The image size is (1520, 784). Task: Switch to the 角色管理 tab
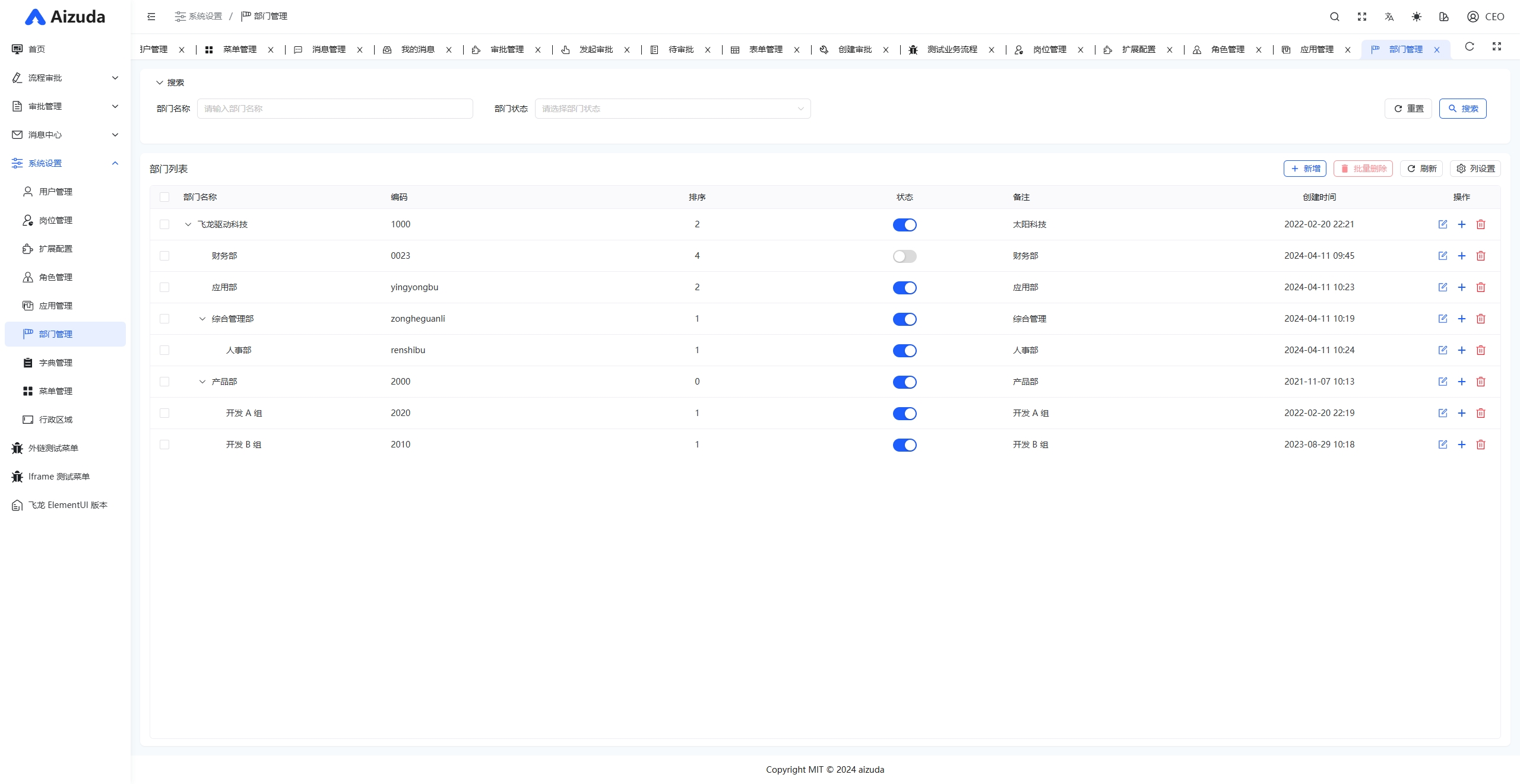(x=1227, y=49)
